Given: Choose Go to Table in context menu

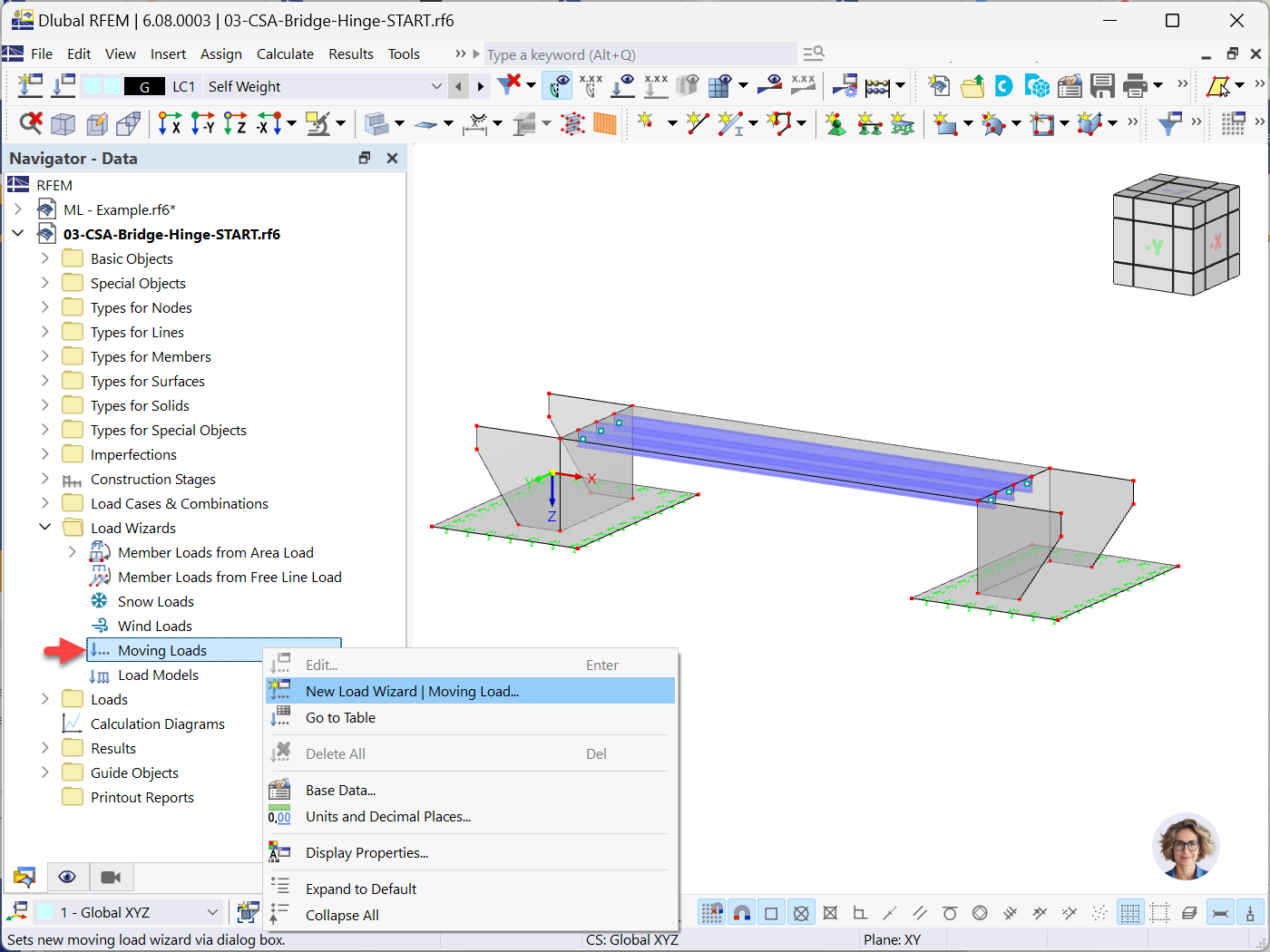Looking at the screenshot, I should tap(470, 717).
